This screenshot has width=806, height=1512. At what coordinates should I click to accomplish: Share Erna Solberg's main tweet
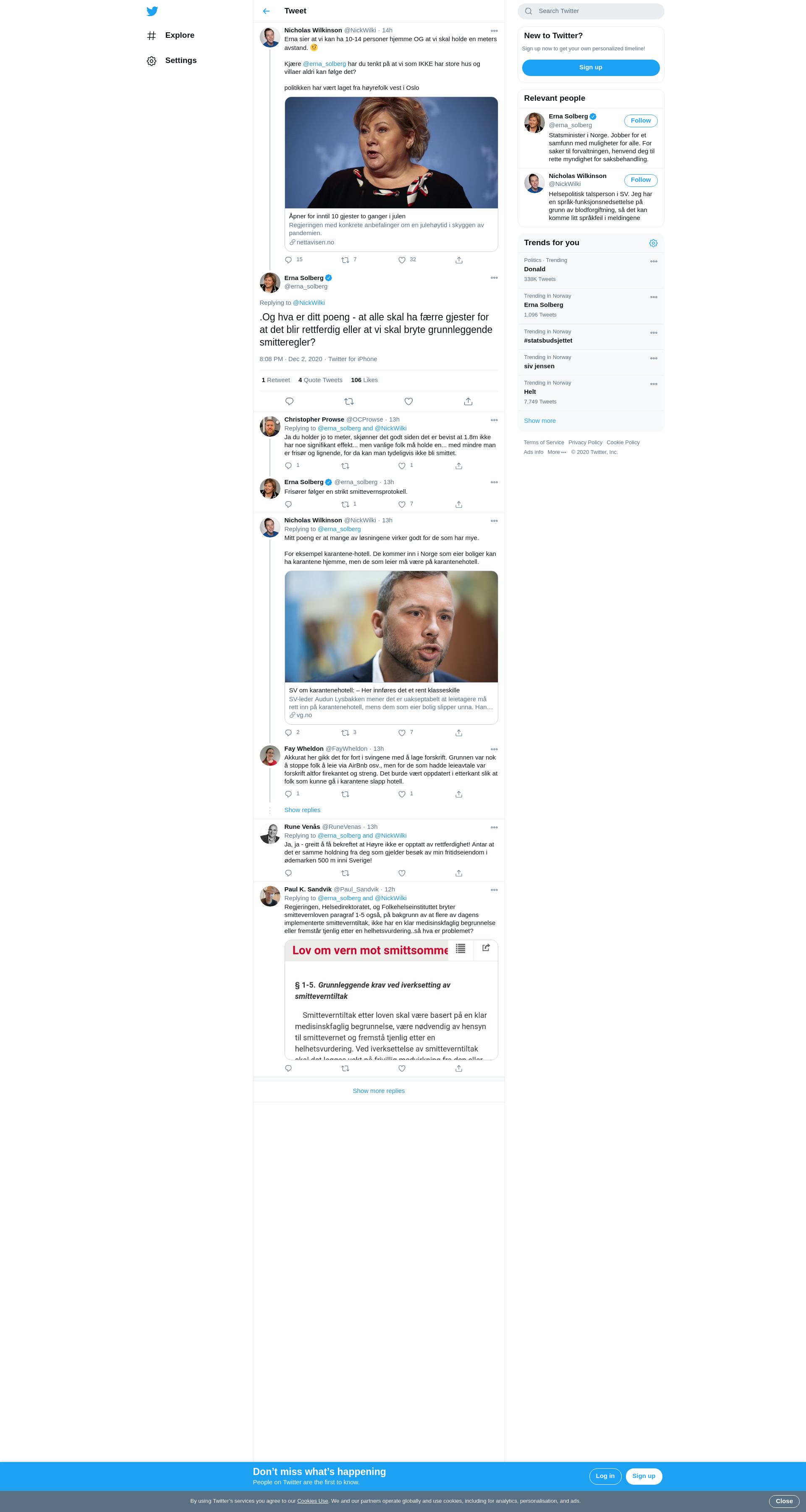tap(468, 401)
